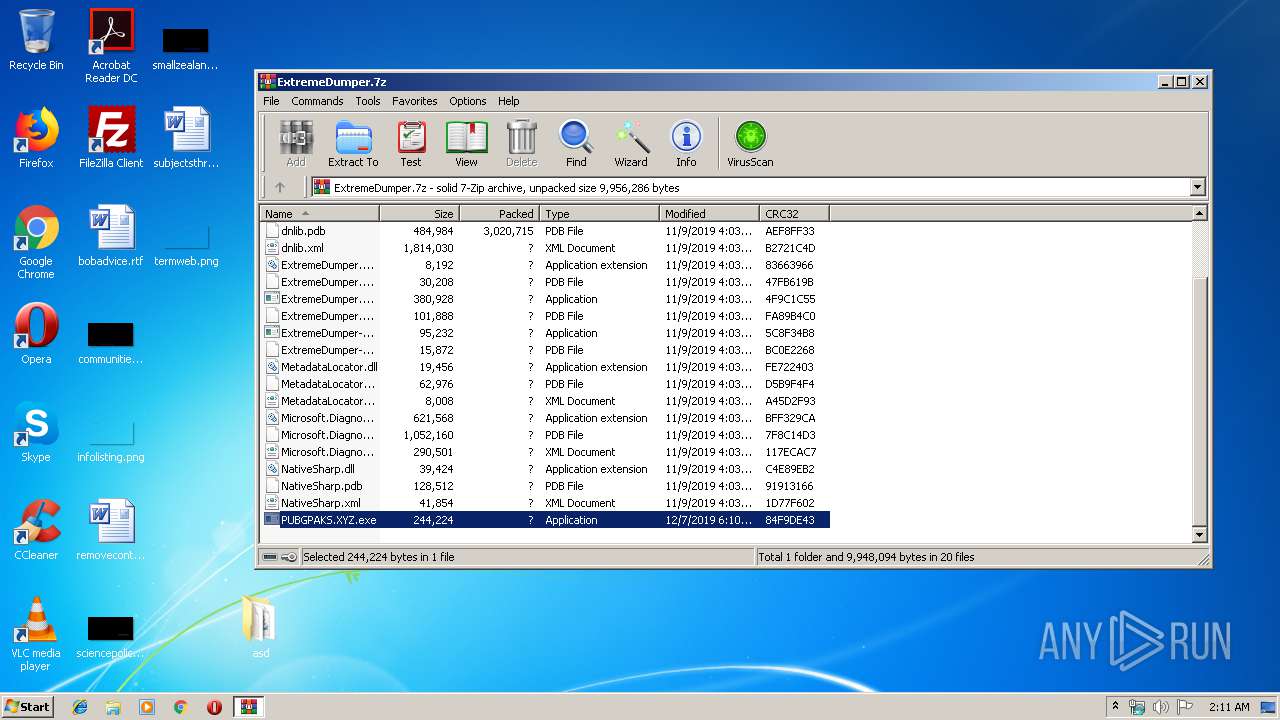Open VLC media player shortcut
Screen dimensions: 1280x720
pyautogui.click(x=36, y=634)
